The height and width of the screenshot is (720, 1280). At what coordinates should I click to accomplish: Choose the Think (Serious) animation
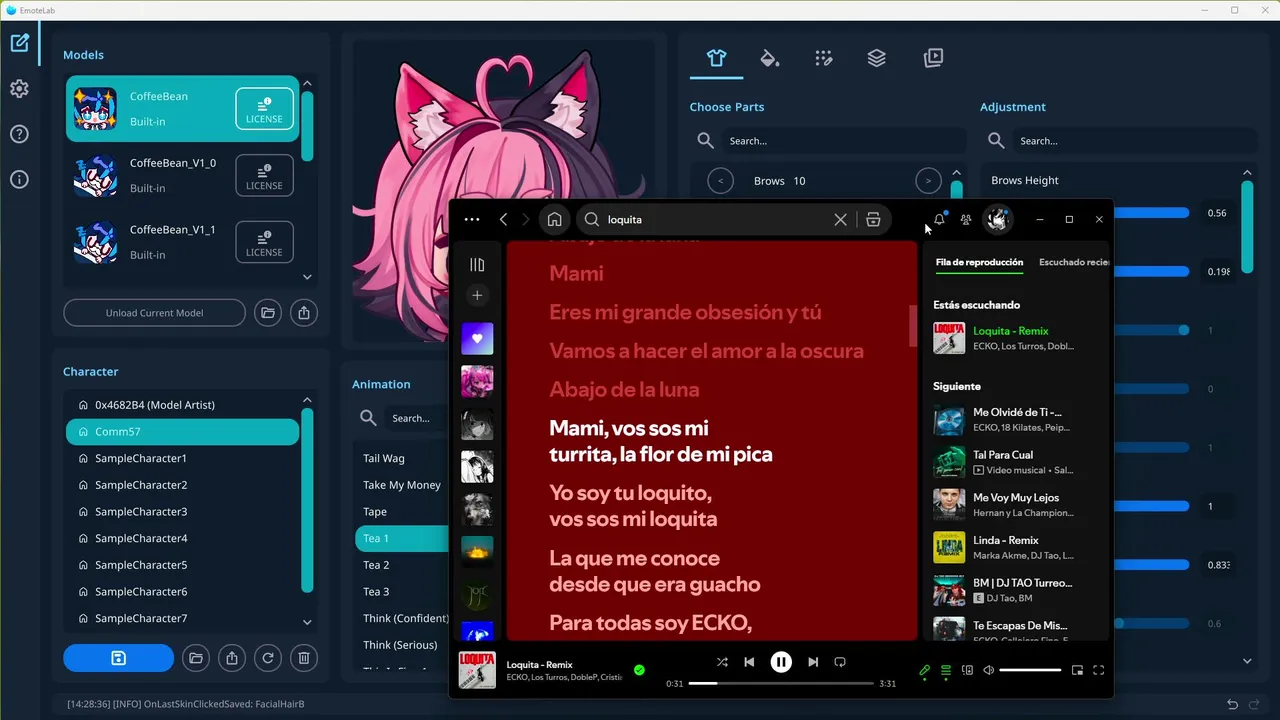tap(402, 645)
